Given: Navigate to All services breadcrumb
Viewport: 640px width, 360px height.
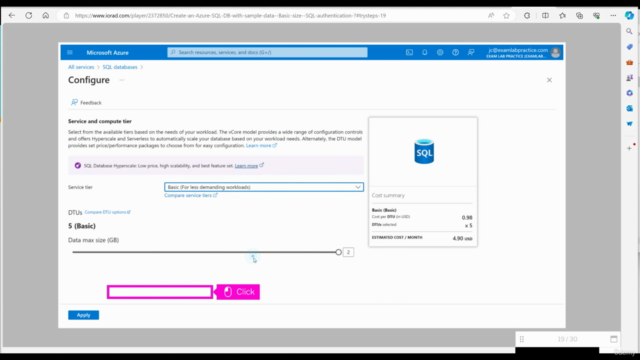Looking at the screenshot, I should click(x=81, y=67).
